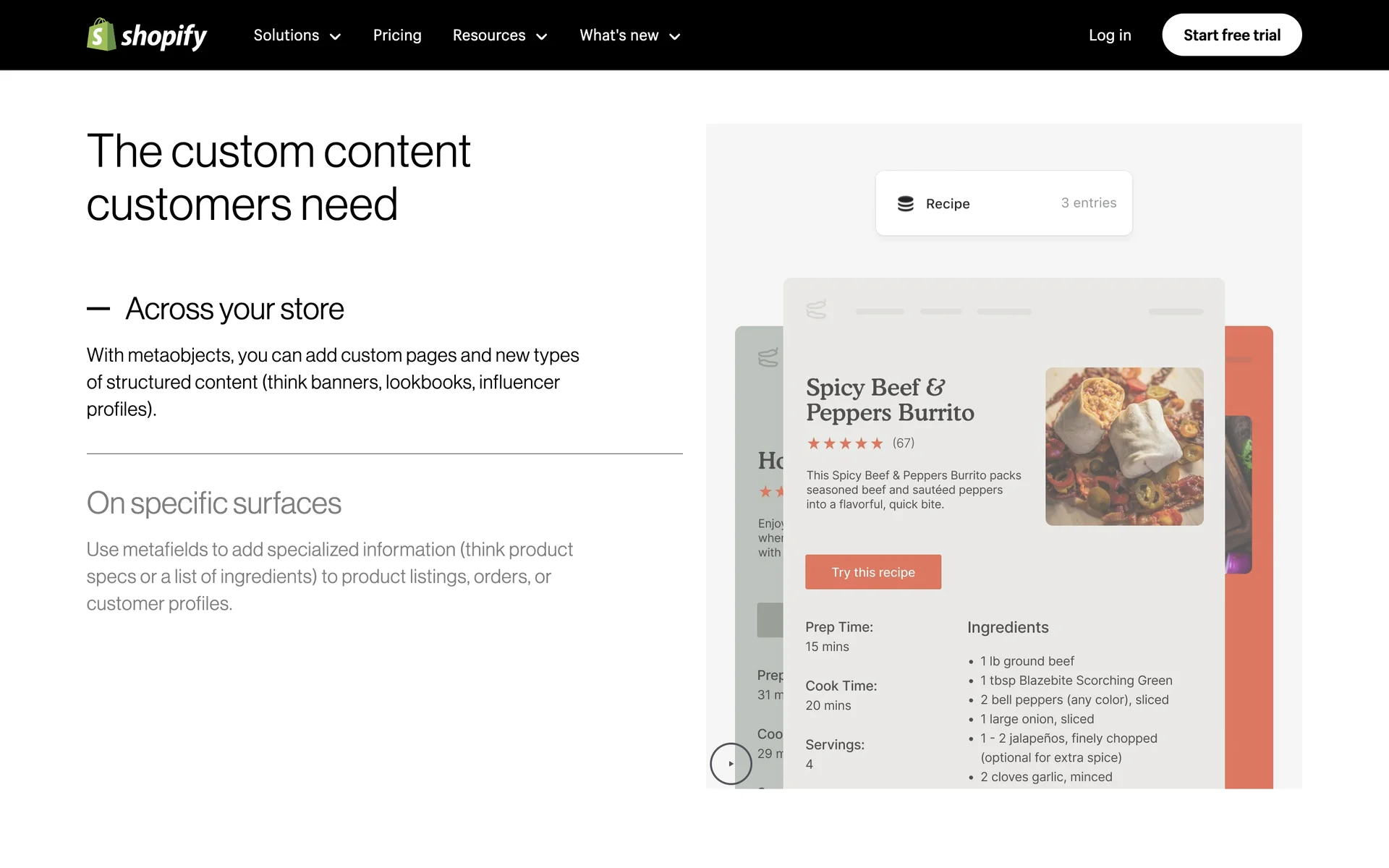The height and width of the screenshot is (868, 1389).
Task: Click the five-star rating on burrito recipe
Action: coord(845,443)
